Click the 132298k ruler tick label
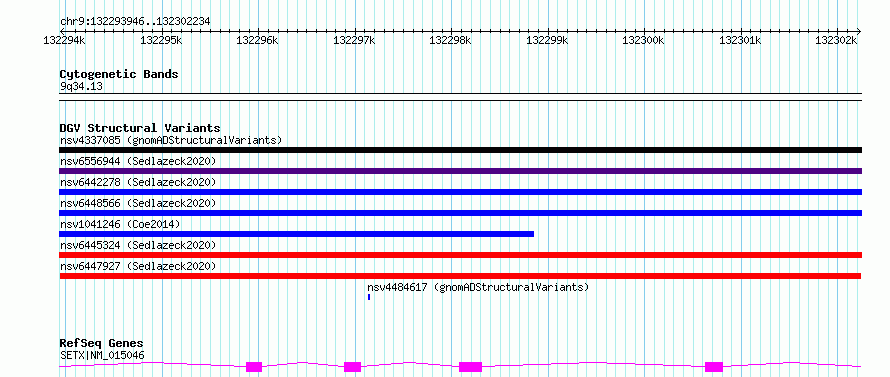 [x=451, y=40]
